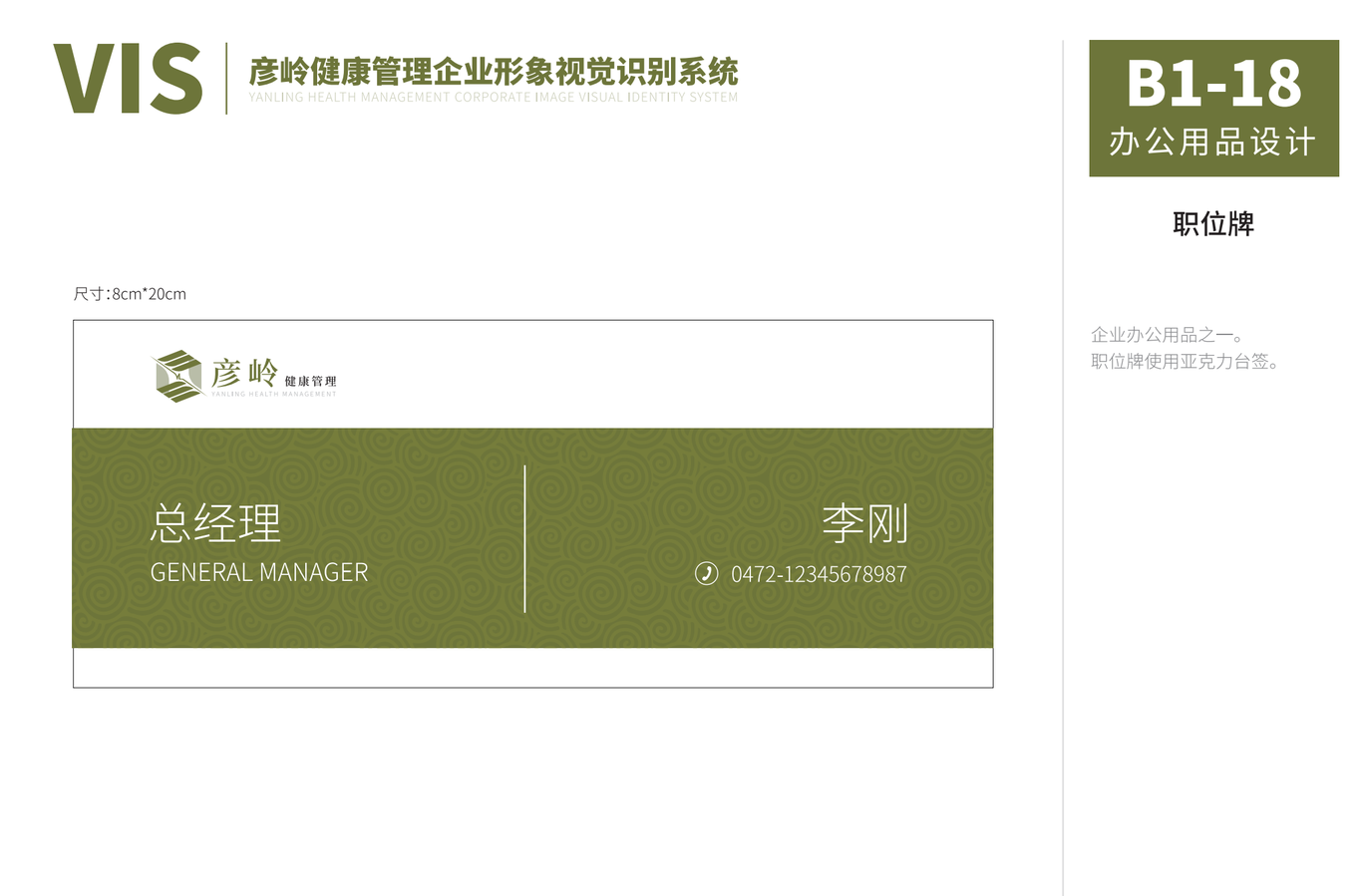Click the large VIS heading text

pos(128,79)
